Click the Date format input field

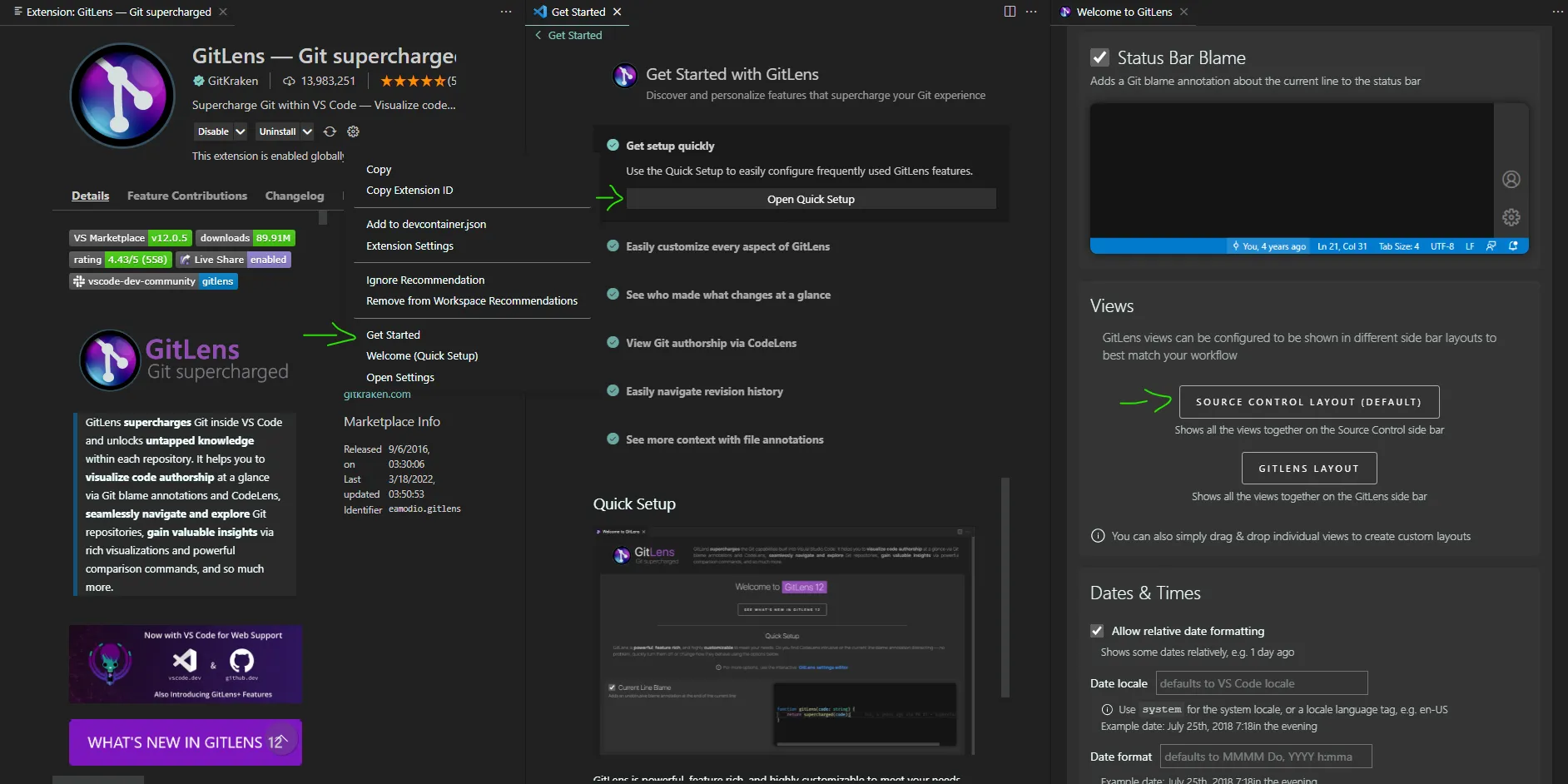tap(1266, 757)
